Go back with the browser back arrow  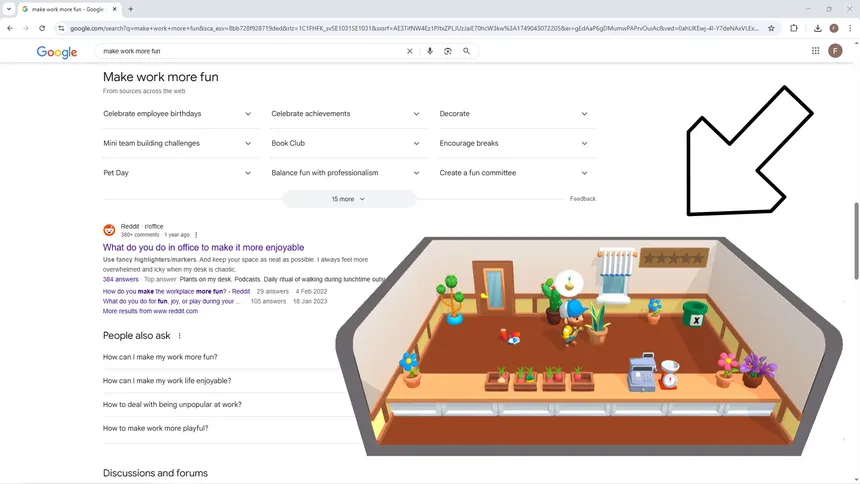[10, 28]
